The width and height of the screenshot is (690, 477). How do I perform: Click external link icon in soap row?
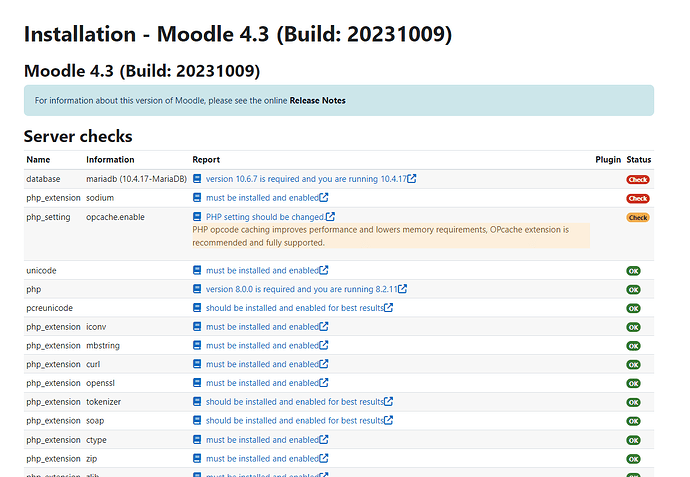pyautogui.click(x=388, y=420)
